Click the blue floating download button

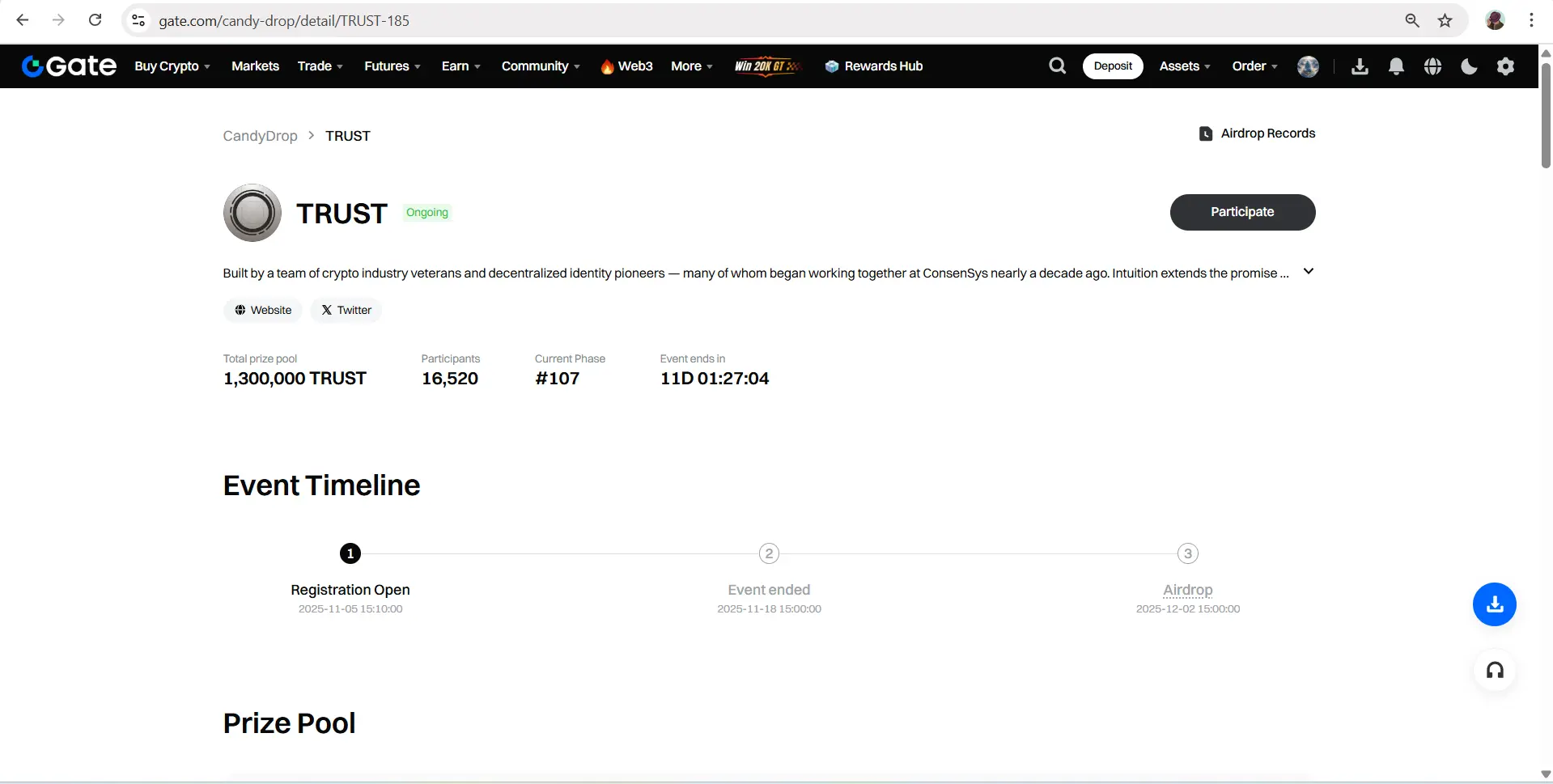1494,604
